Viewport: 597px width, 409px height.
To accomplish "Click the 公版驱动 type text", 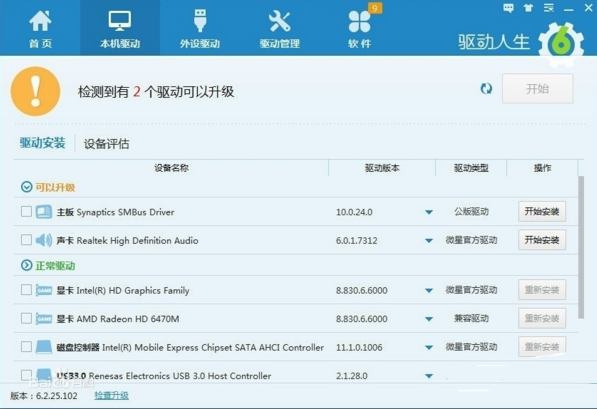I will coord(471,211).
